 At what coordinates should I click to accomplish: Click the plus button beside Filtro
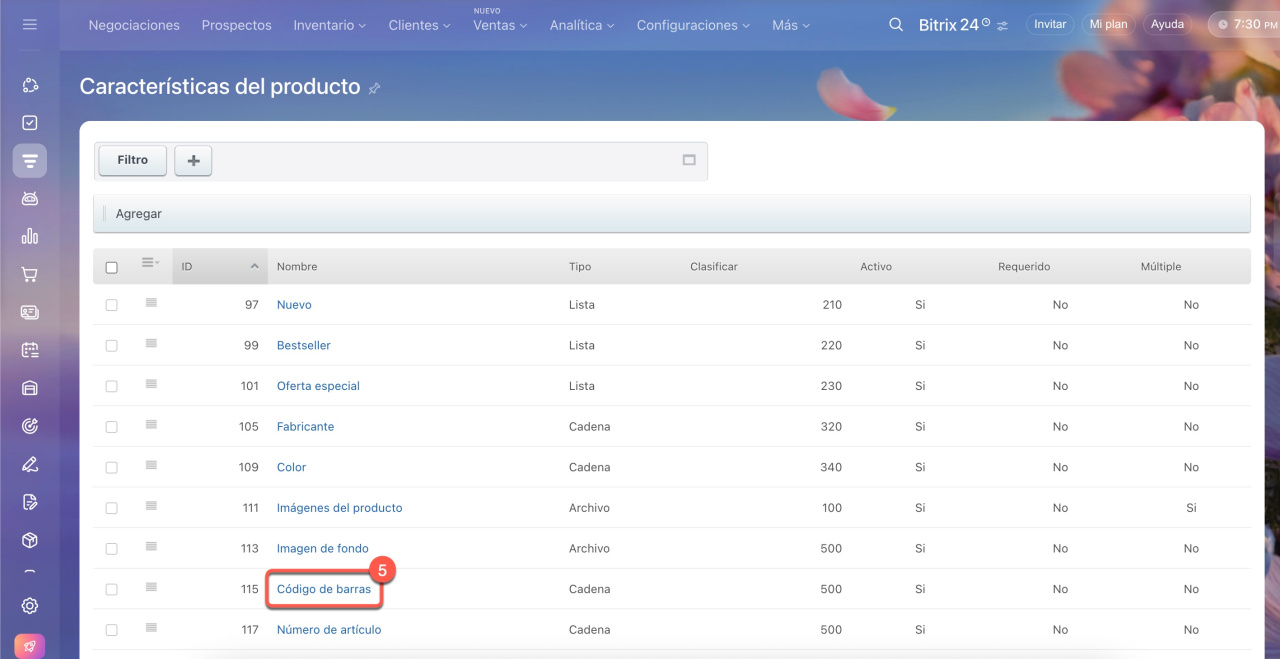pyautogui.click(x=193, y=160)
